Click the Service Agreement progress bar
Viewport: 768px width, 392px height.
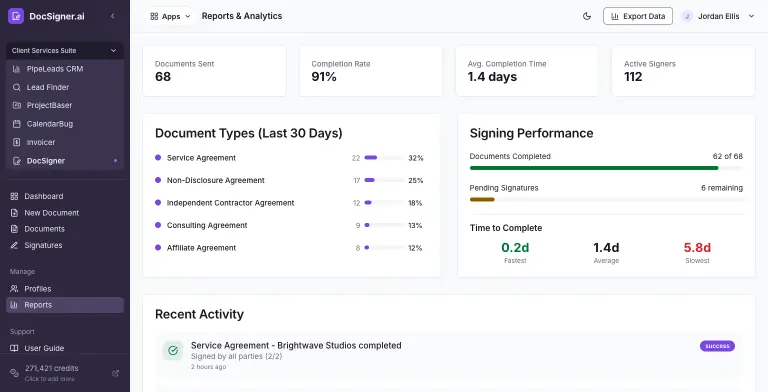click(x=384, y=158)
